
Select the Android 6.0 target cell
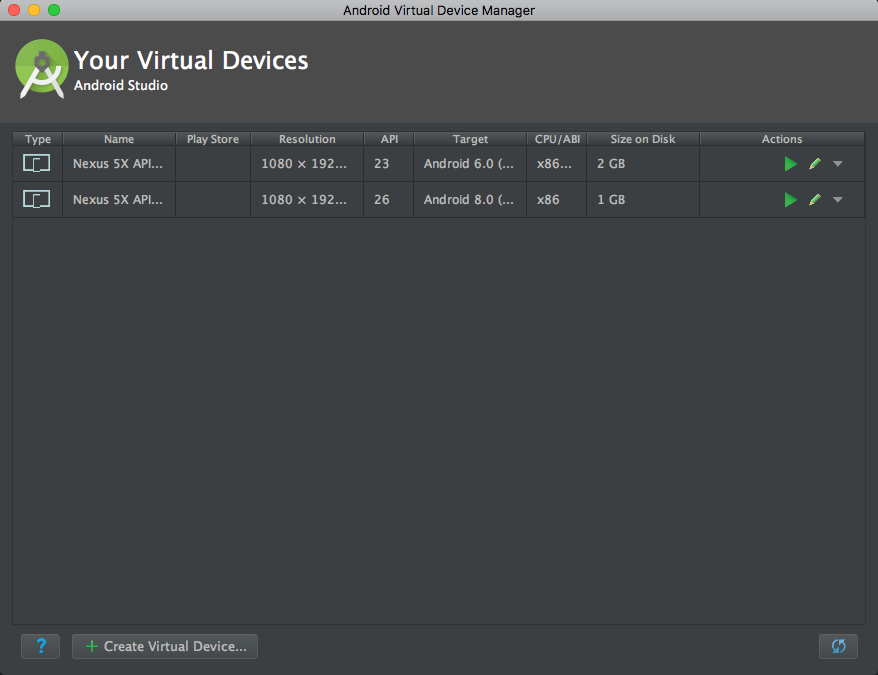pos(468,164)
